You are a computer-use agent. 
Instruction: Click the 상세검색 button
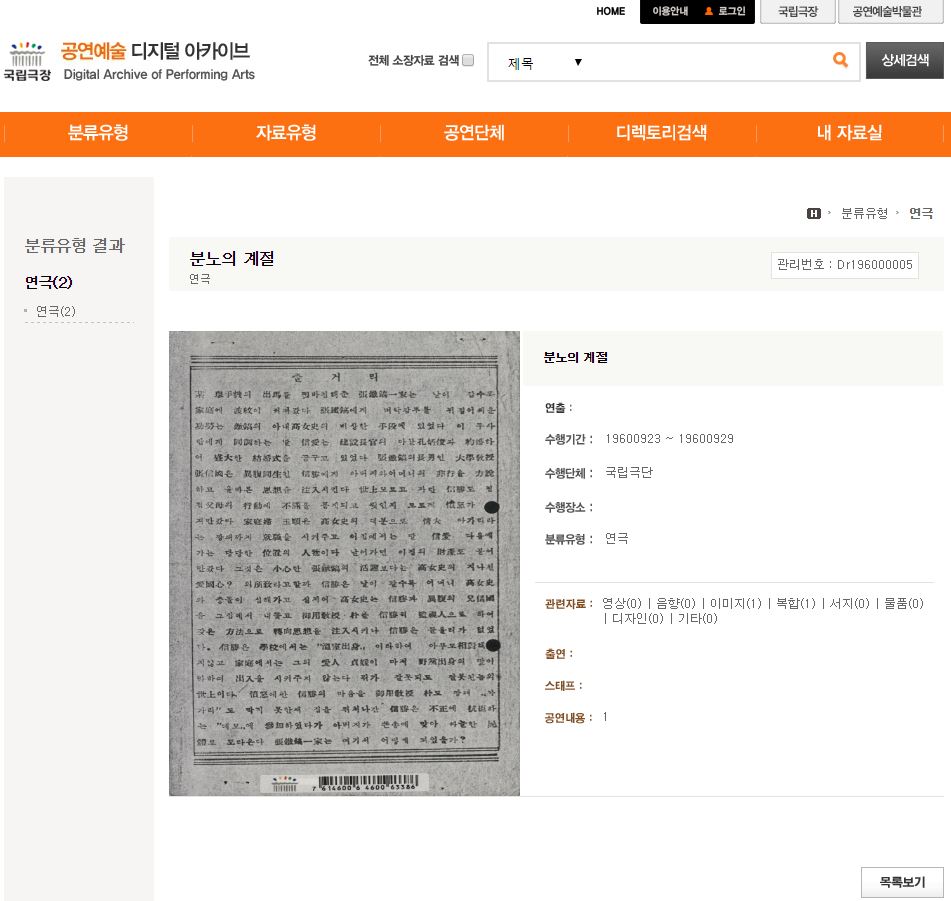pyautogui.click(x=904, y=60)
